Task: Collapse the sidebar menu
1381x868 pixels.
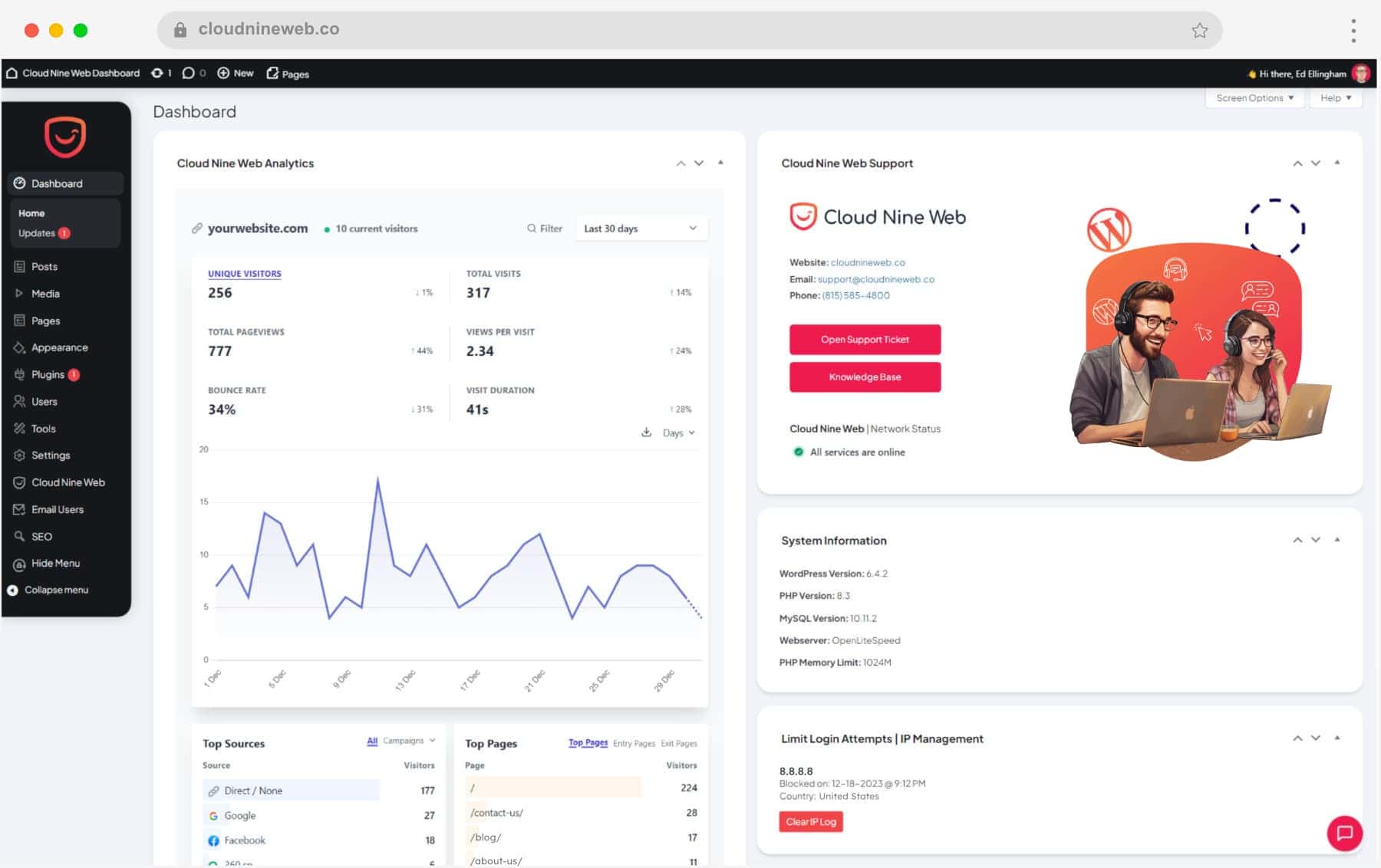Action: (x=55, y=590)
